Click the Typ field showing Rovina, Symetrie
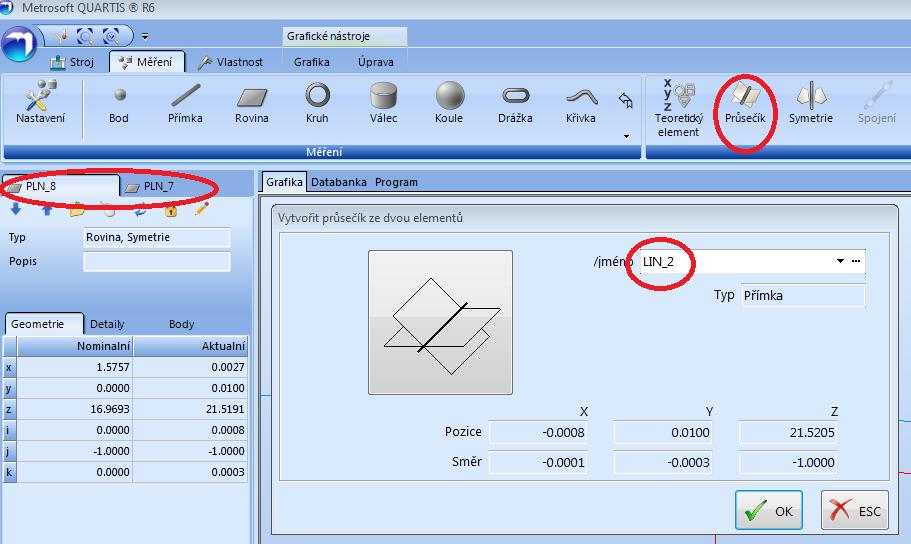 [x=157, y=237]
